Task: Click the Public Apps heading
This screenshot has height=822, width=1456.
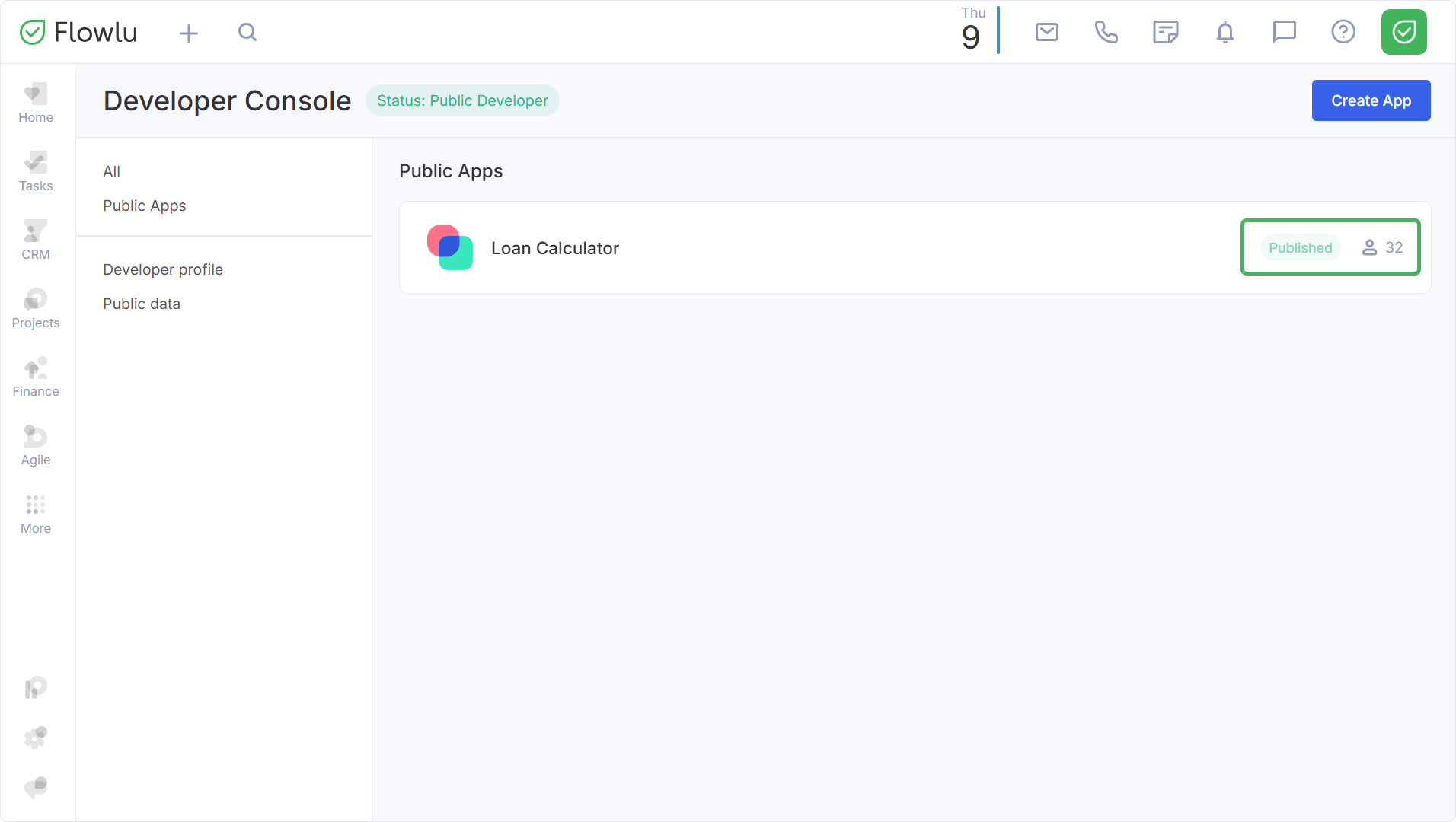Action: pyautogui.click(x=451, y=171)
